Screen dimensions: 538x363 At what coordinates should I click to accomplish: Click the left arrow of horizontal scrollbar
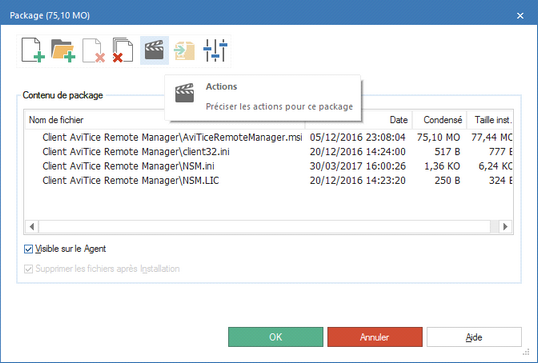32,226
